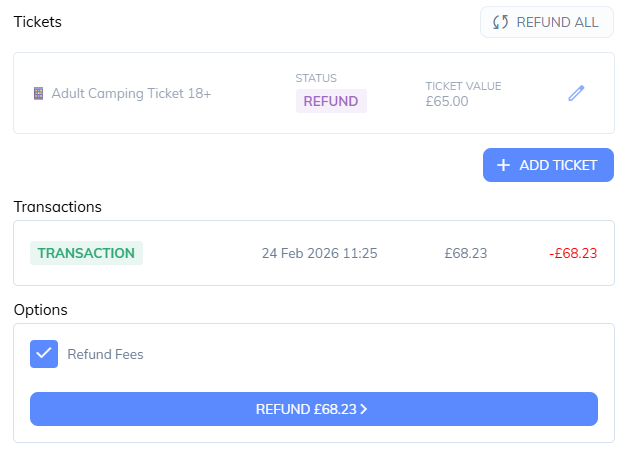Image resolution: width=626 pixels, height=456 pixels.
Task: Click the £68.23 transaction amount
Action: click(466, 253)
